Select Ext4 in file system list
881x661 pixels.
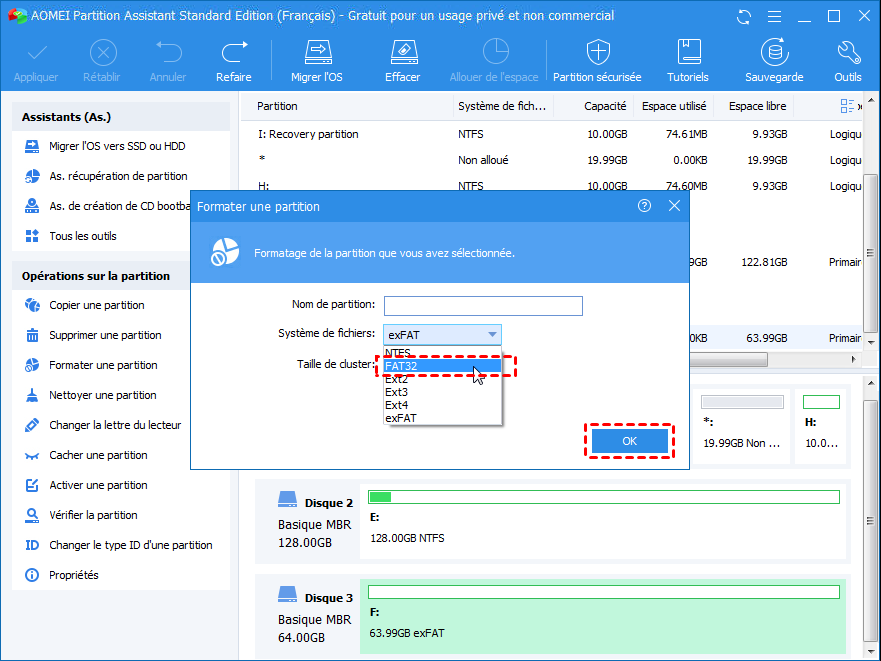442,405
